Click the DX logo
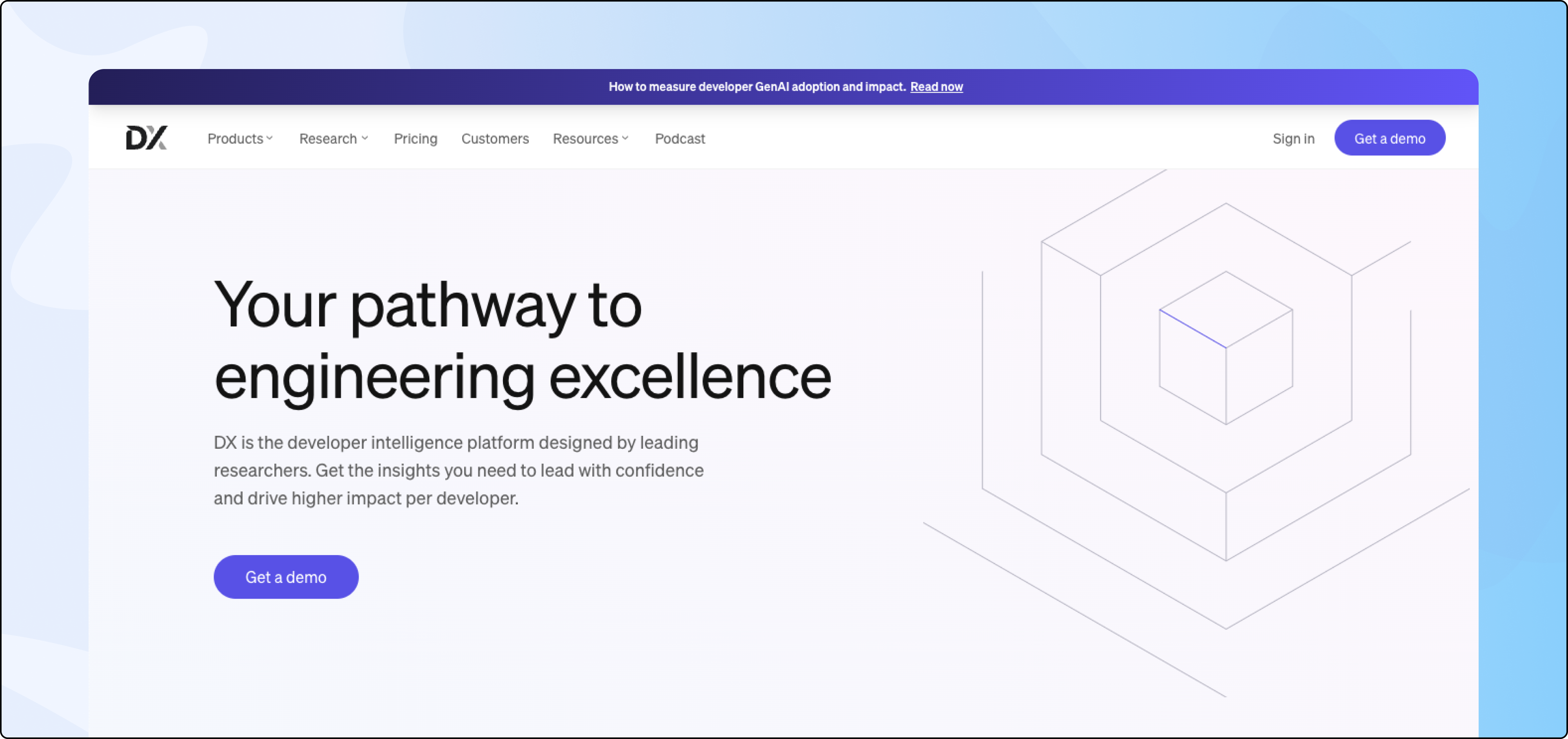The width and height of the screenshot is (1568, 739). click(x=146, y=138)
